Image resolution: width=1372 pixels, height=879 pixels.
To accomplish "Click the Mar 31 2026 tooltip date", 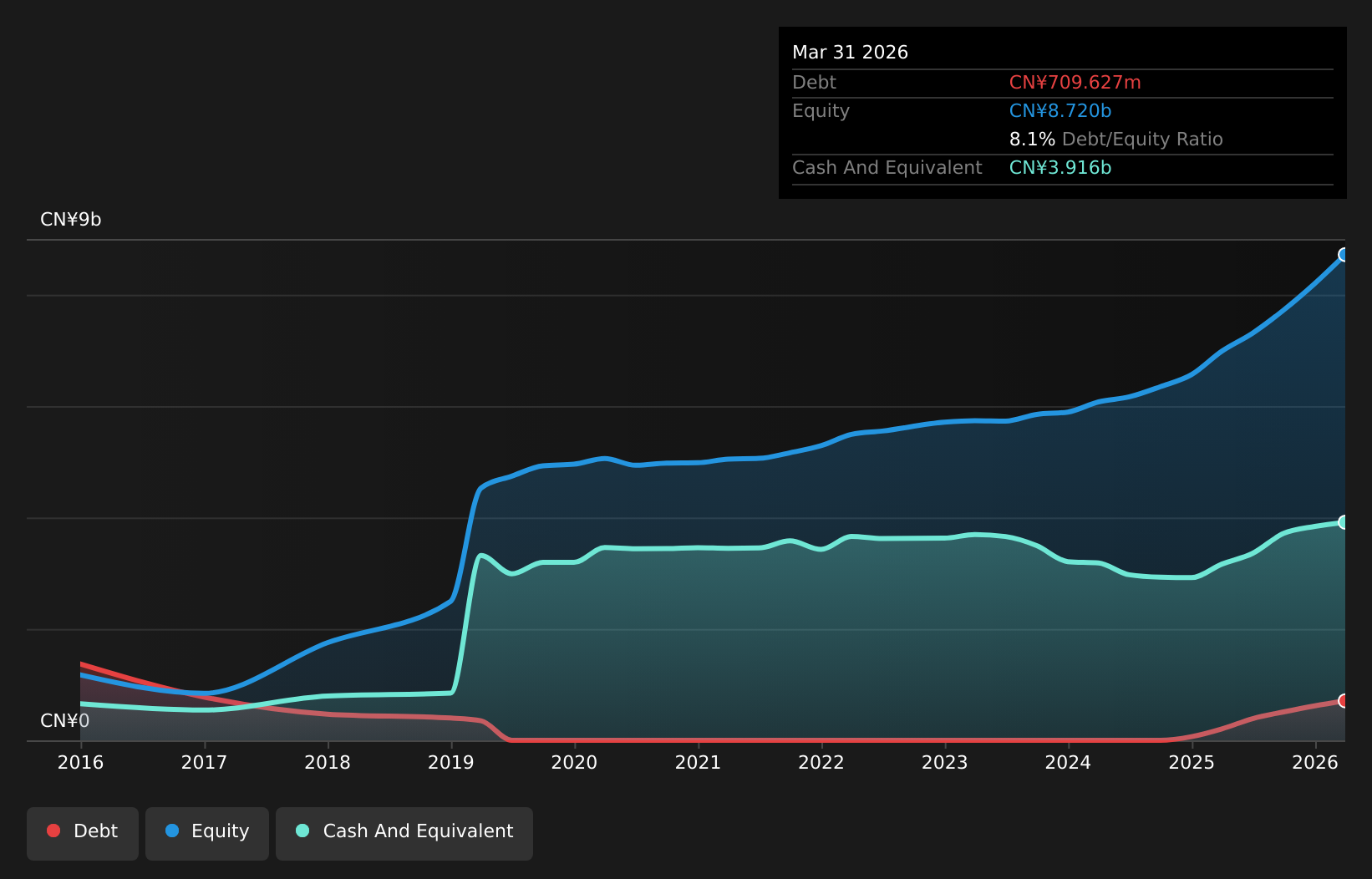I will tap(850, 53).
